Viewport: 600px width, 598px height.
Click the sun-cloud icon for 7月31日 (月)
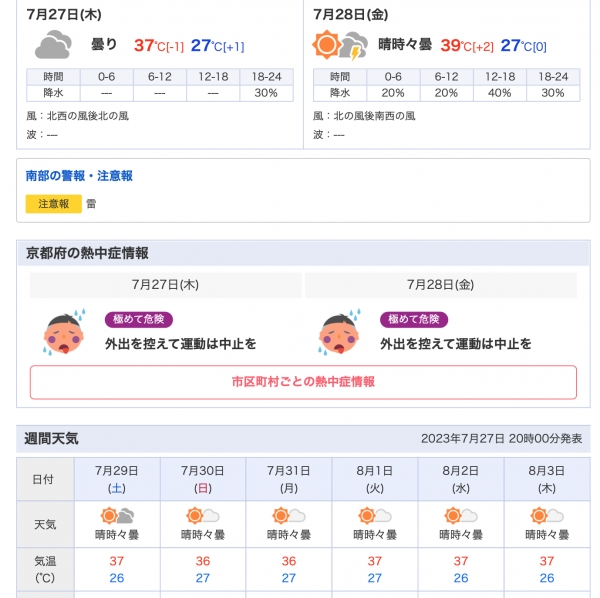pyautogui.click(x=289, y=516)
